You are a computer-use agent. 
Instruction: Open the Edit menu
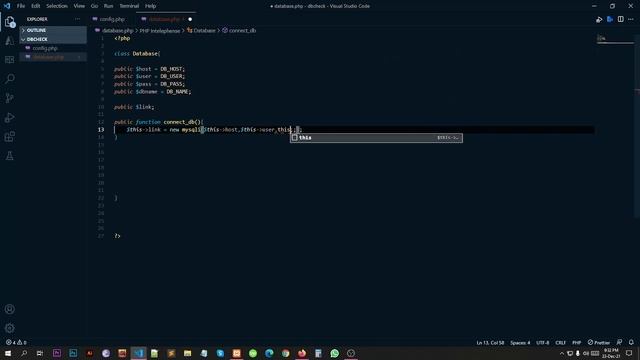tap(36, 6)
